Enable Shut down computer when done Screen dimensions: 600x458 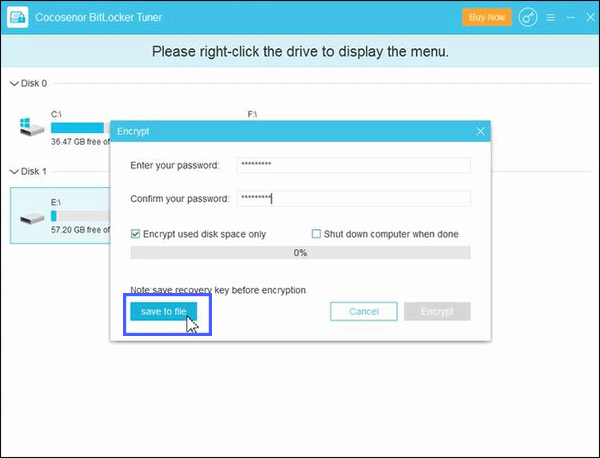click(316, 234)
